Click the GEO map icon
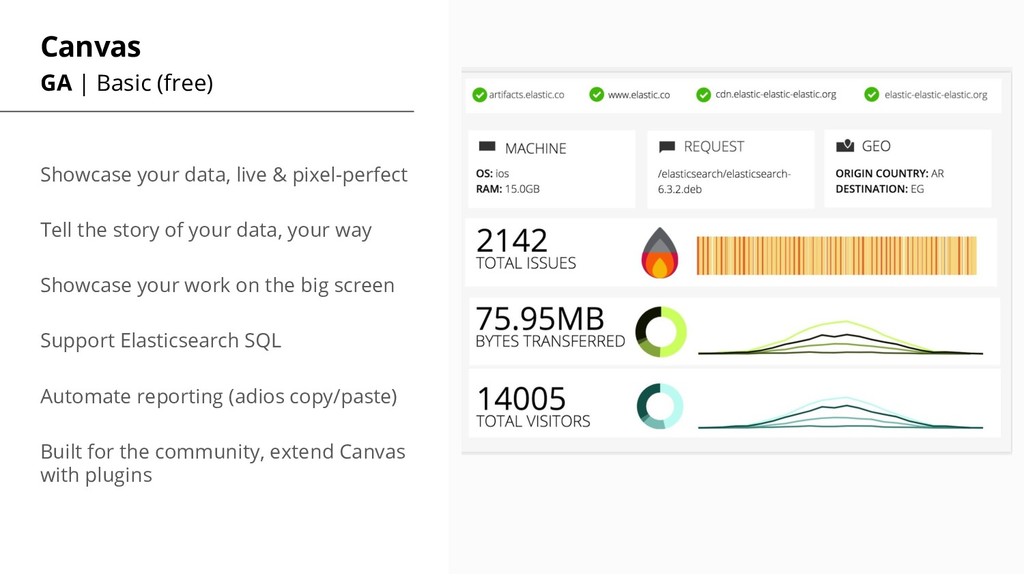1024x576 pixels. tap(845, 146)
